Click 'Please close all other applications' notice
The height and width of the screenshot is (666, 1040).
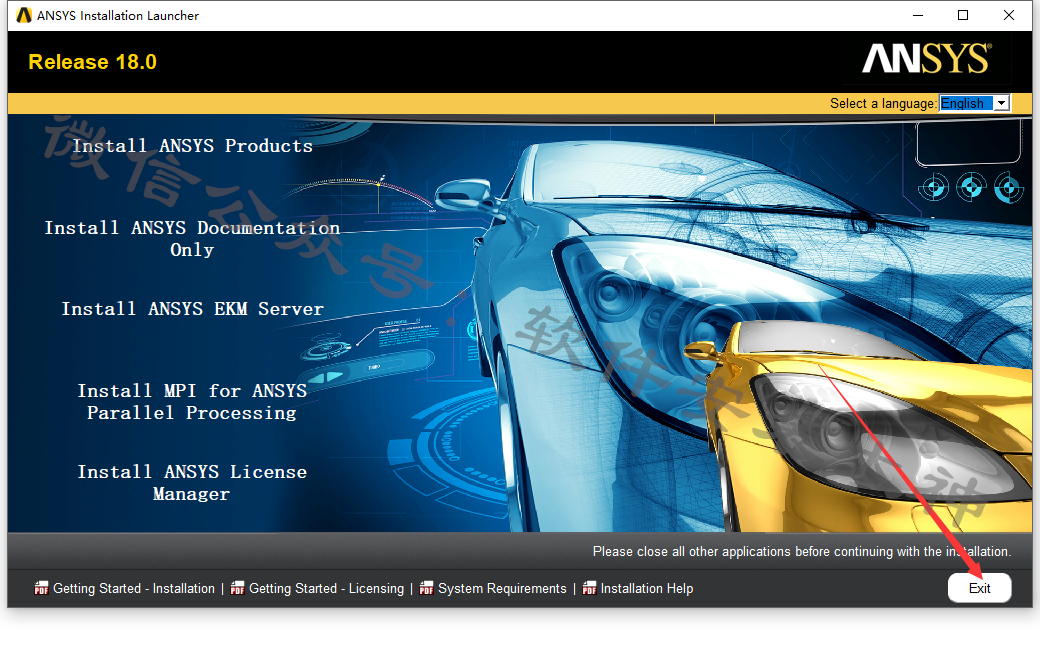(802, 552)
